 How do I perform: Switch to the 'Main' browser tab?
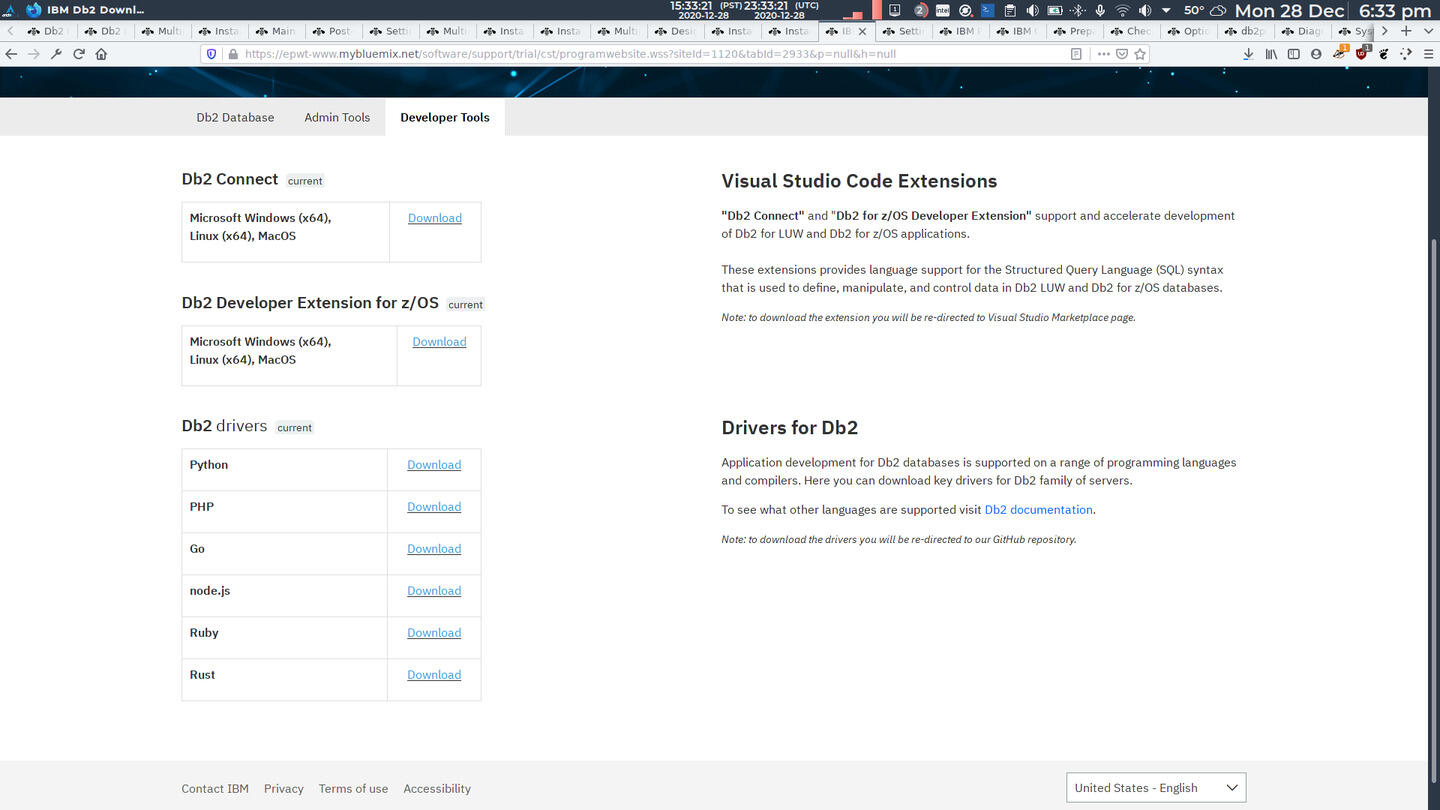click(275, 31)
